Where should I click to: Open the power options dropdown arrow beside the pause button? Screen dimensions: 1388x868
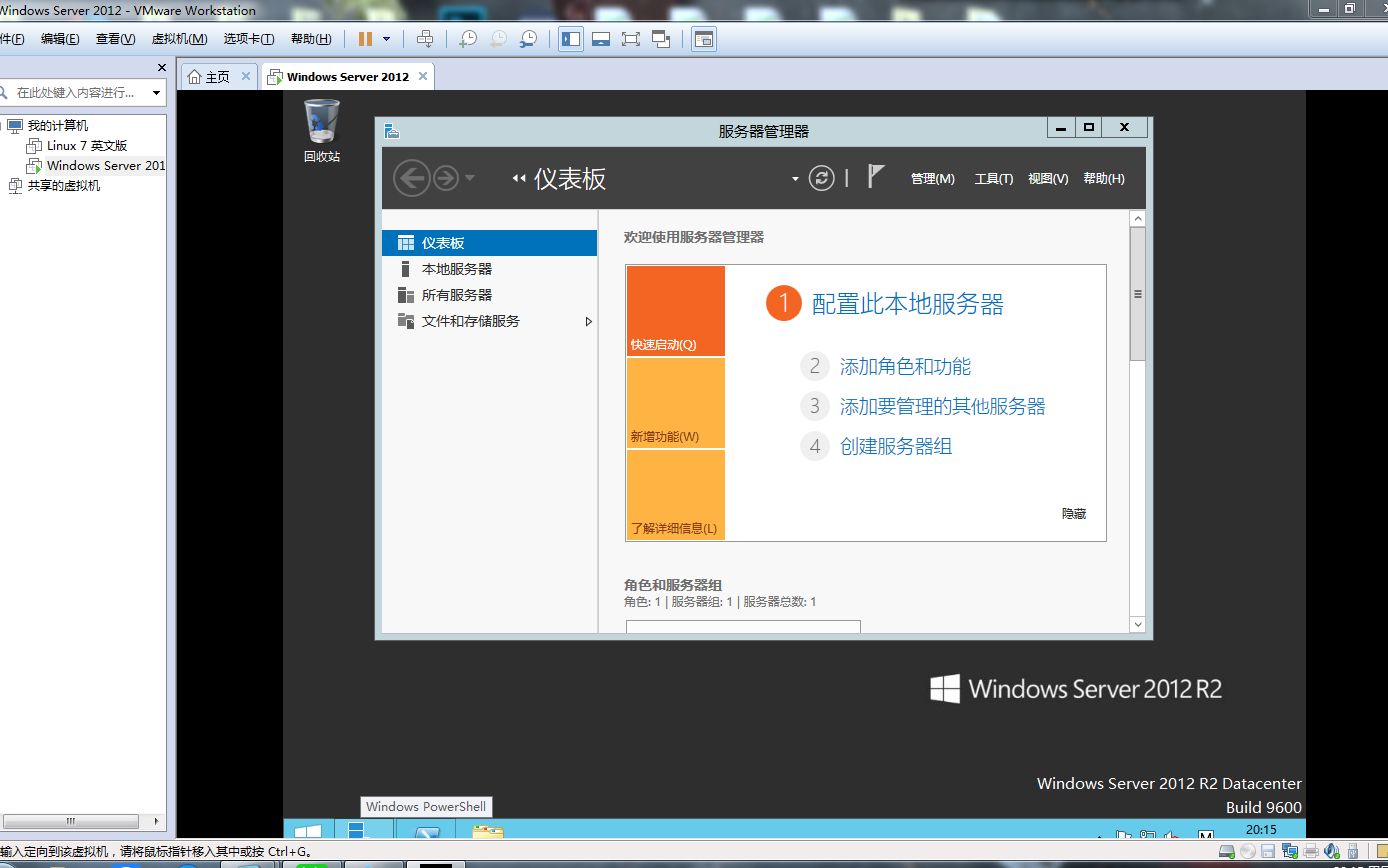pyautogui.click(x=386, y=39)
